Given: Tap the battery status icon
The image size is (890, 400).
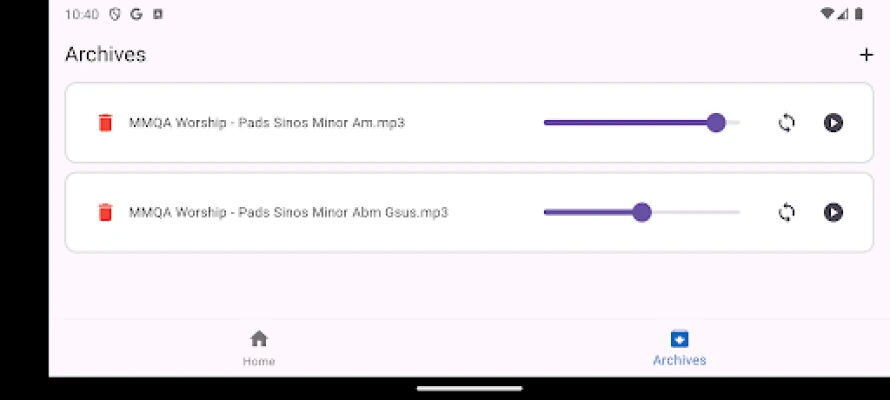Looking at the screenshot, I should coord(857,14).
